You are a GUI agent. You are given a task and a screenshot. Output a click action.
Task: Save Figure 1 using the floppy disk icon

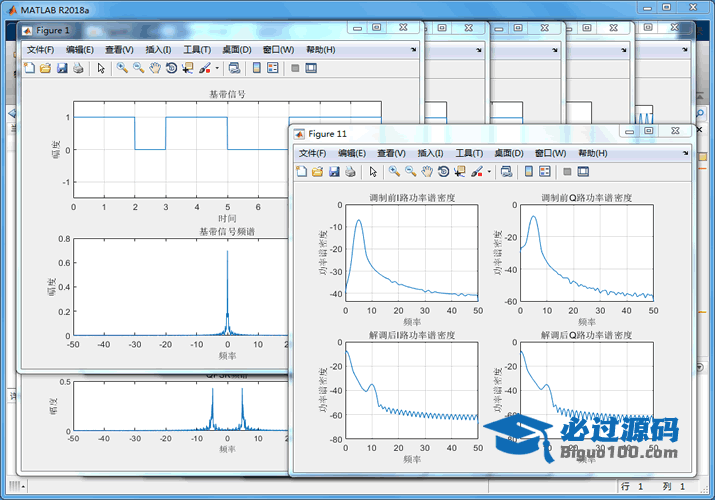(x=61, y=68)
